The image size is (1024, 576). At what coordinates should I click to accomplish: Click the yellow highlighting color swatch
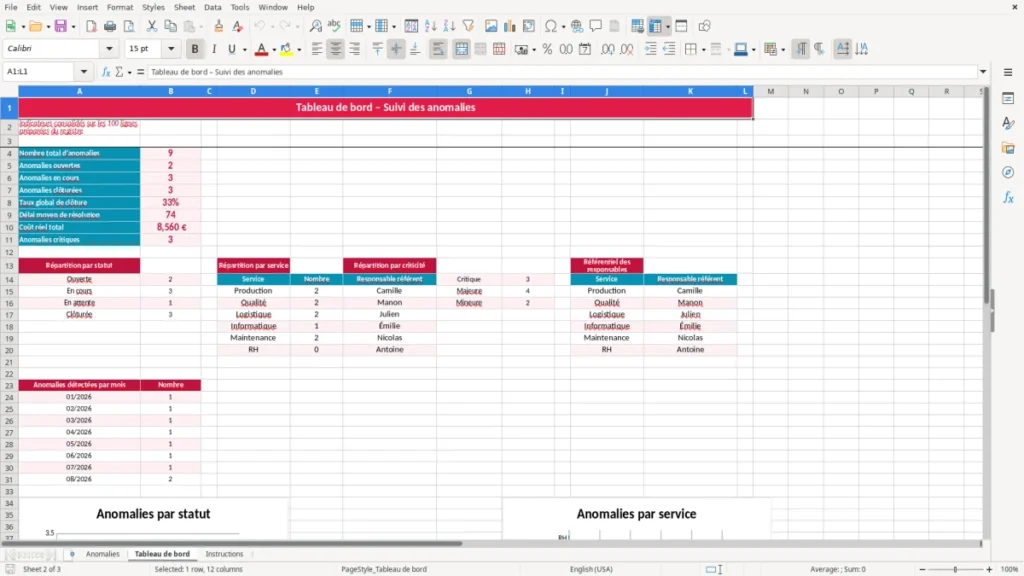286,50
